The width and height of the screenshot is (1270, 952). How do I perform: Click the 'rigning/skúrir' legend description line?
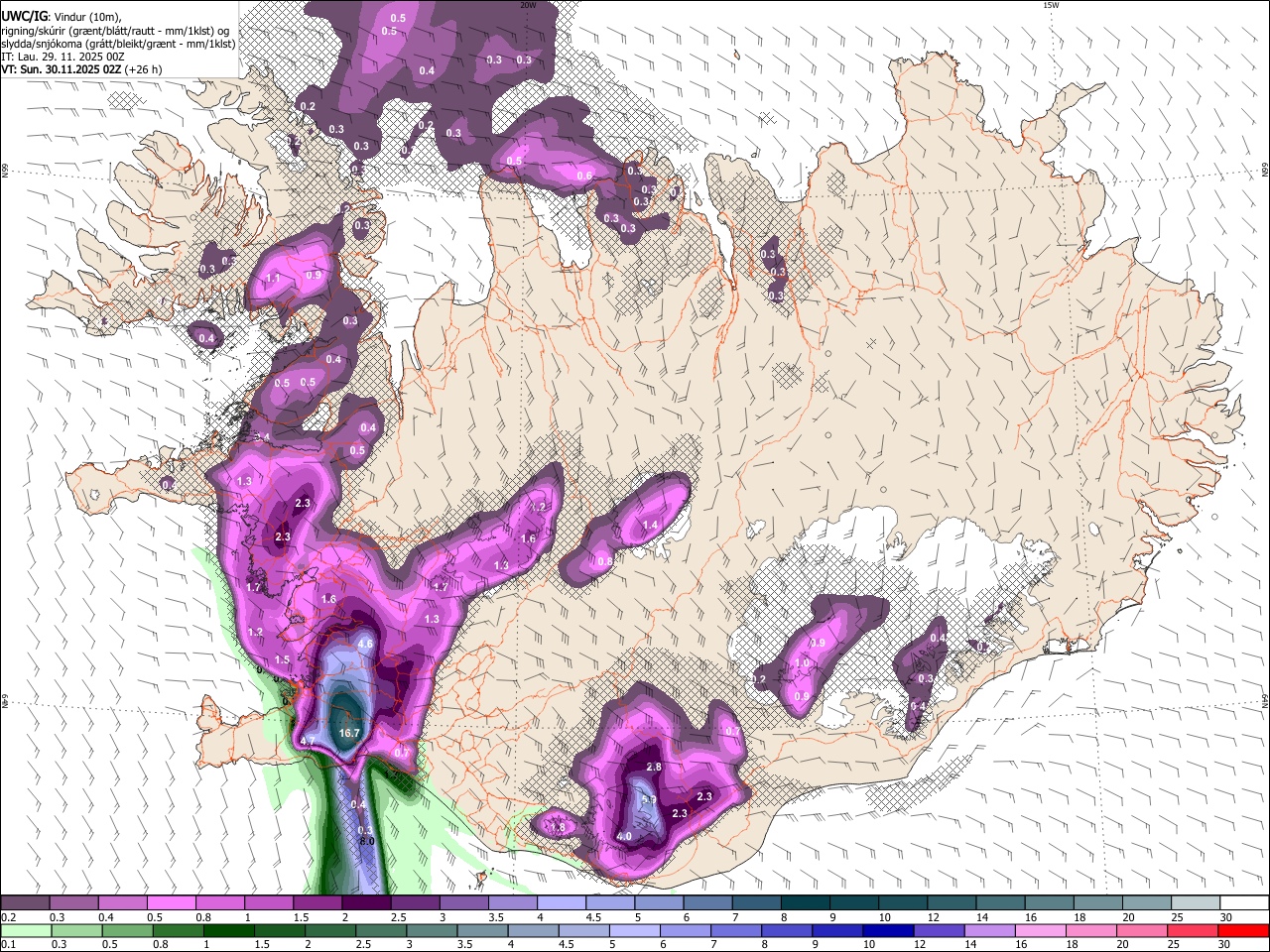115,30
